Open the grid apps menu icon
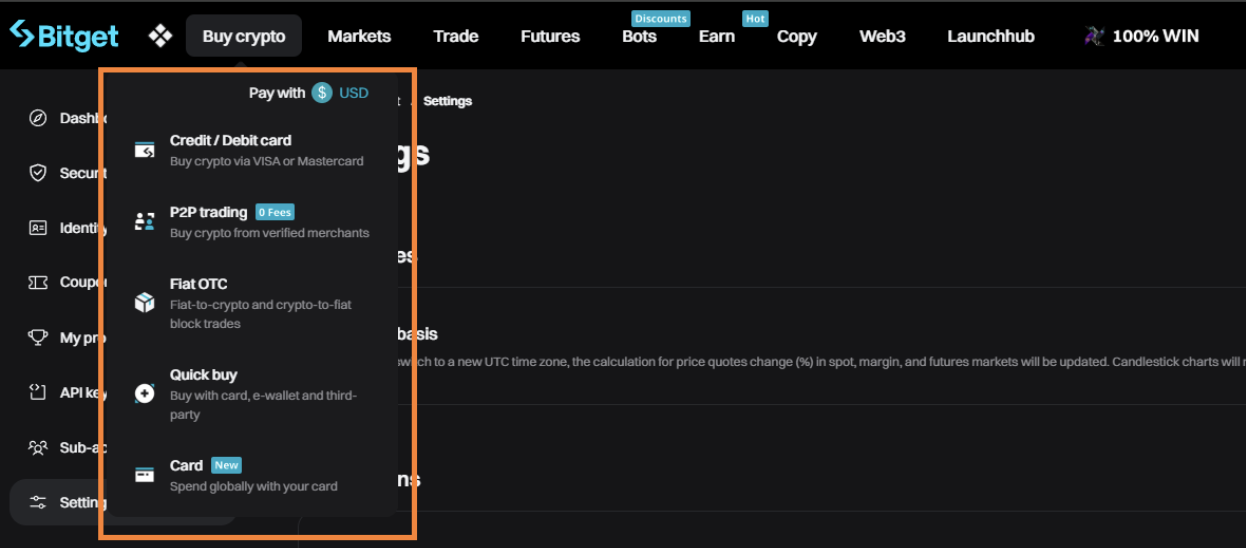The width and height of the screenshot is (1246, 548). [160, 36]
